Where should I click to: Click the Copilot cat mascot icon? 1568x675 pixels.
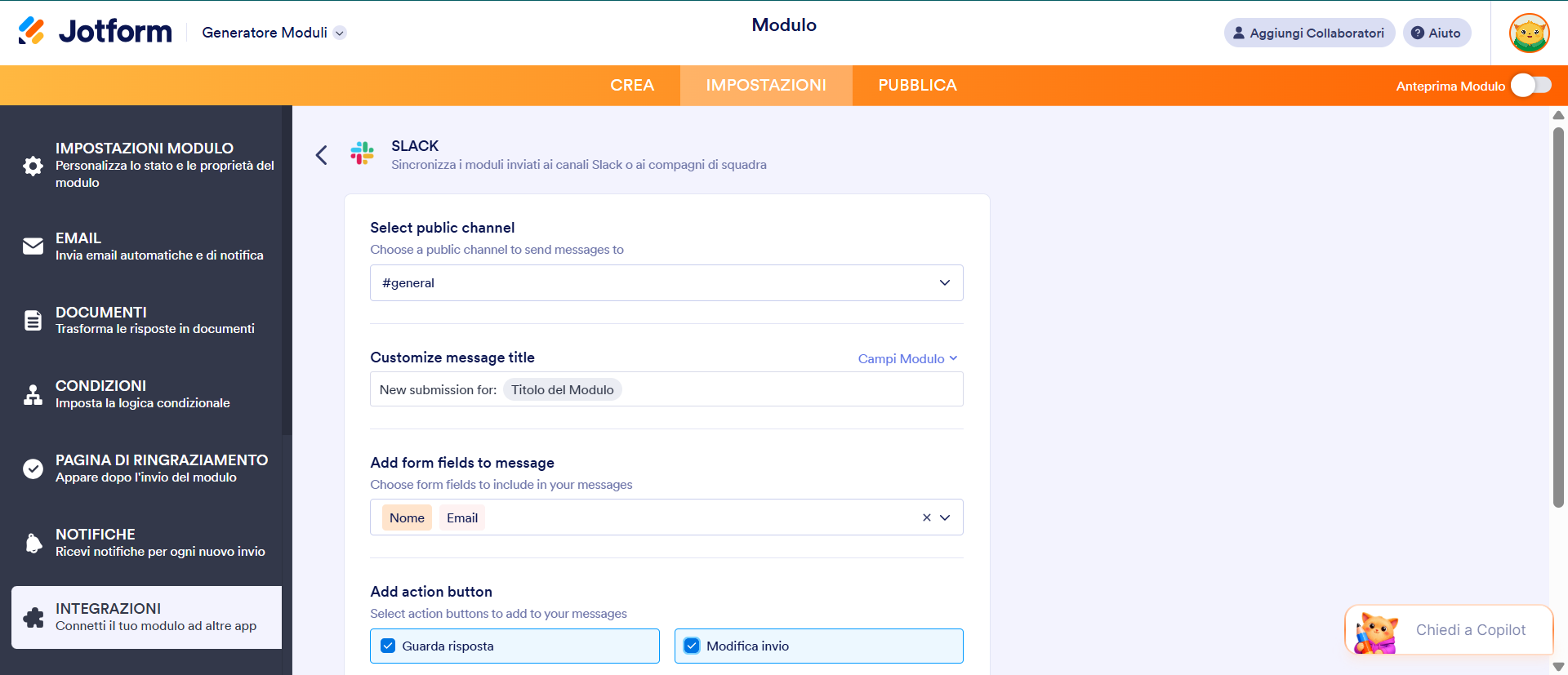coord(1376,633)
